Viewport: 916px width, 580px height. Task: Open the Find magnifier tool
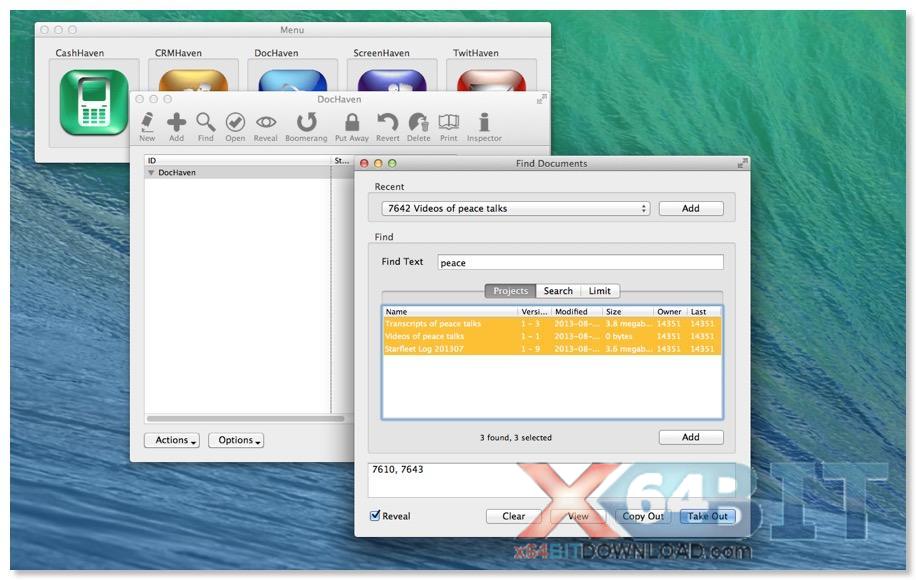click(x=206, y=127)
